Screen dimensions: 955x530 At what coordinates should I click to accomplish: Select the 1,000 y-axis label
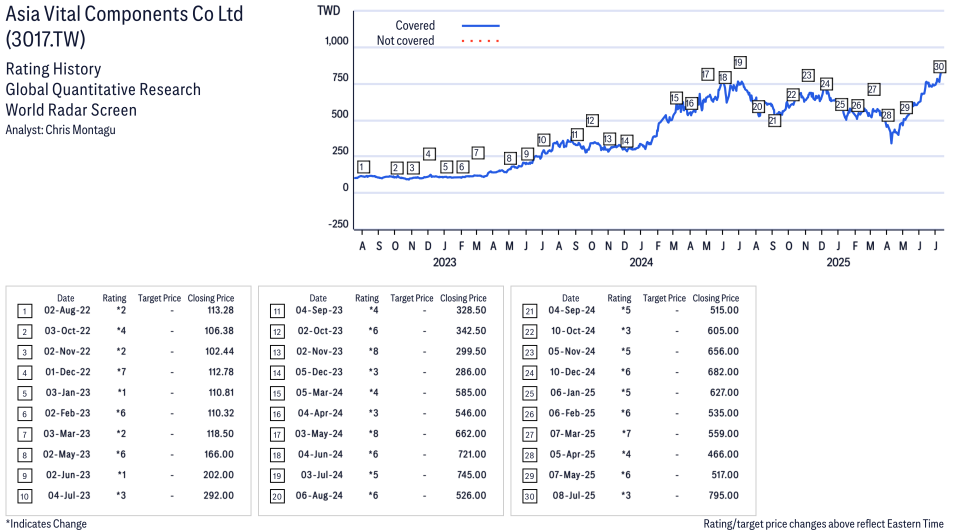click(336, 41)
